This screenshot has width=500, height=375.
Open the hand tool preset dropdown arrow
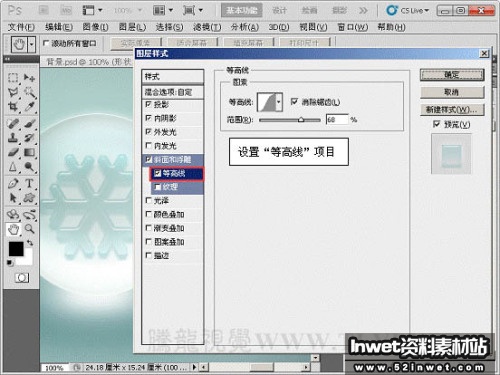pos(32,44)
